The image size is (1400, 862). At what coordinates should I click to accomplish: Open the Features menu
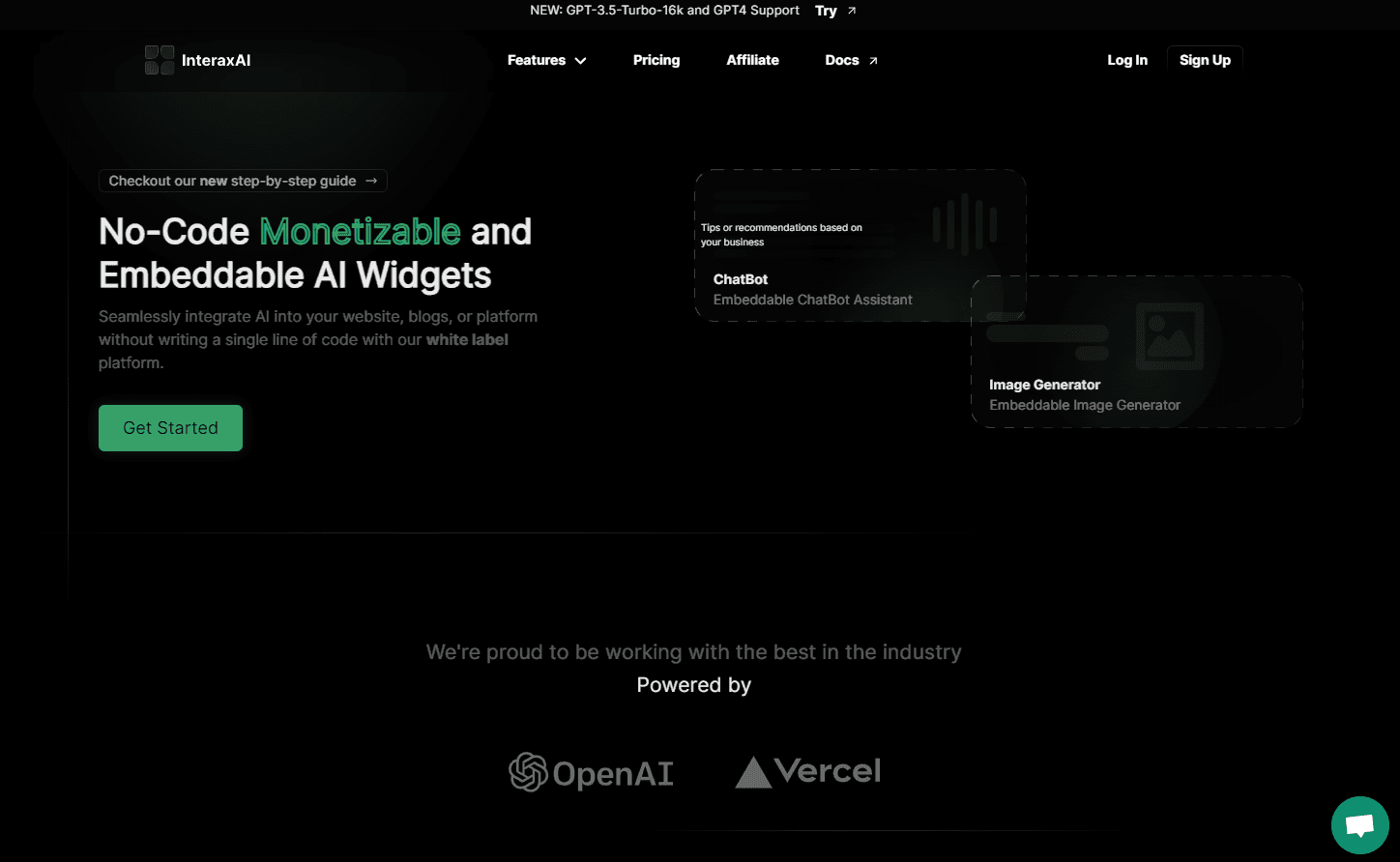coord(537,60)
